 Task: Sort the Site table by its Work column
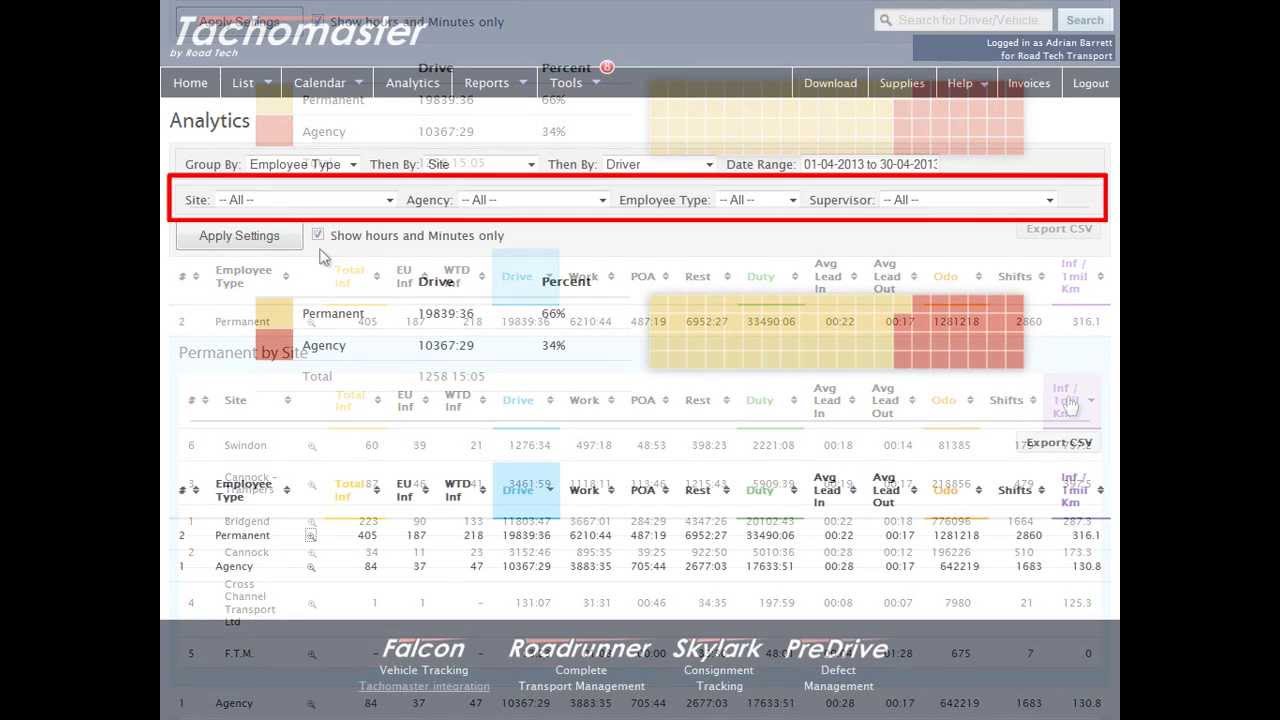[584, 400]
